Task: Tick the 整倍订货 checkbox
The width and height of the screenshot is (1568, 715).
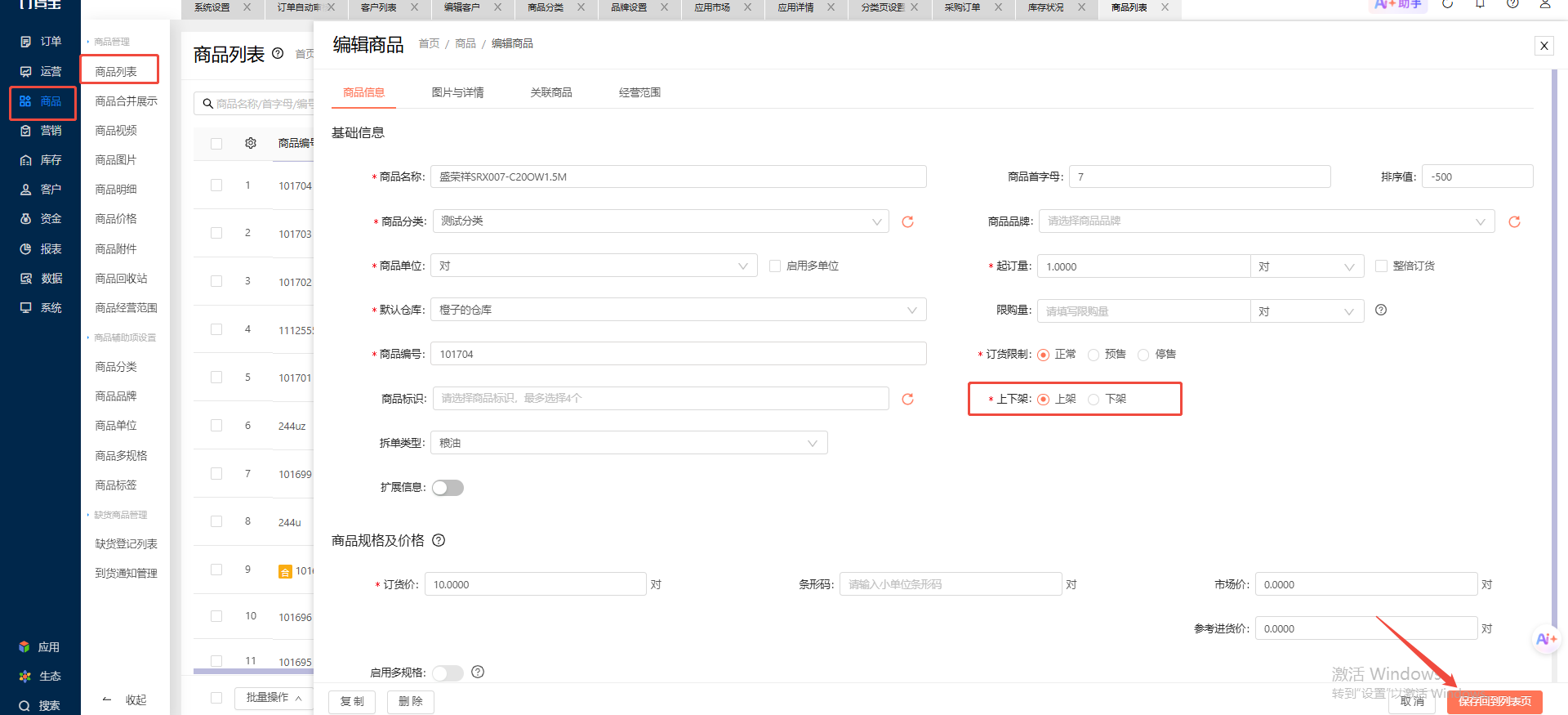Action: click(1381, 266)
